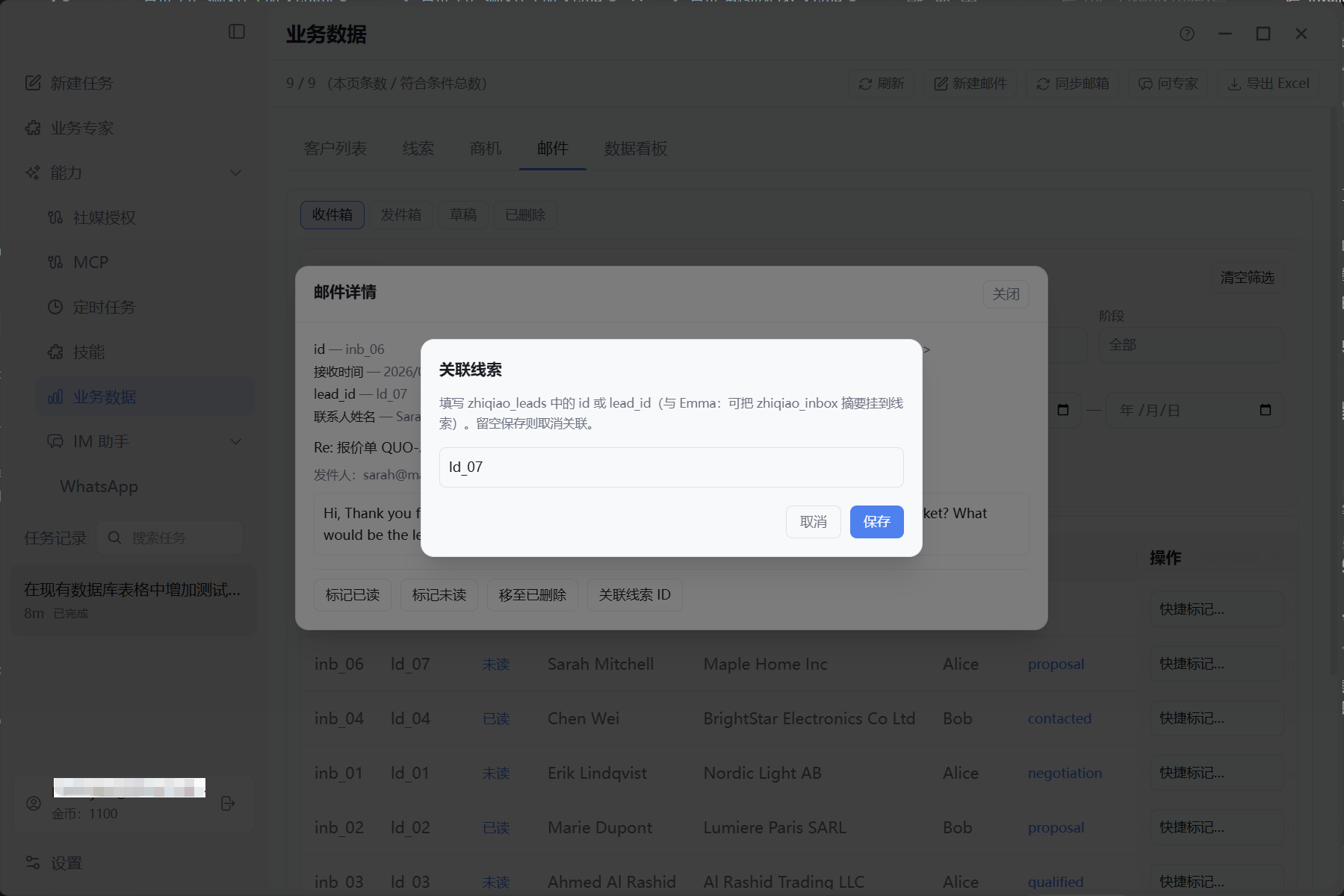Screen dimensions: 1344x896
Task: Click the 标记未读 button
Action: pyautogui.click(x=439, y=595)
